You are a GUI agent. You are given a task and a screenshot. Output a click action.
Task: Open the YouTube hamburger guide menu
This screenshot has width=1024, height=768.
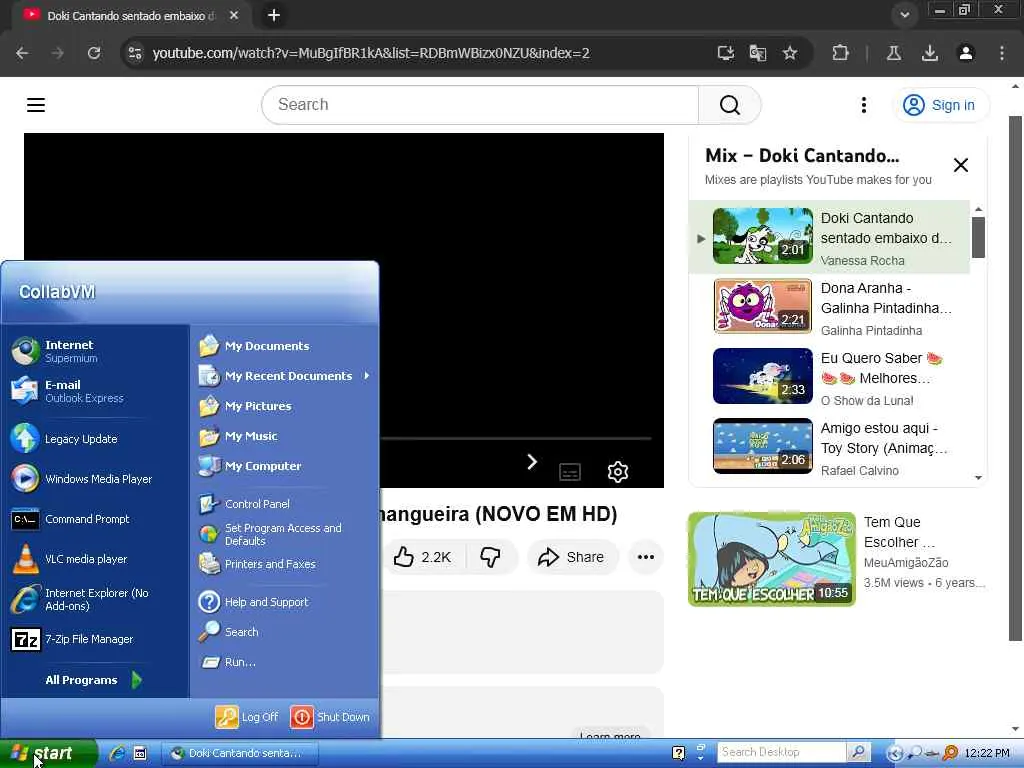click(x=36, y=105)
